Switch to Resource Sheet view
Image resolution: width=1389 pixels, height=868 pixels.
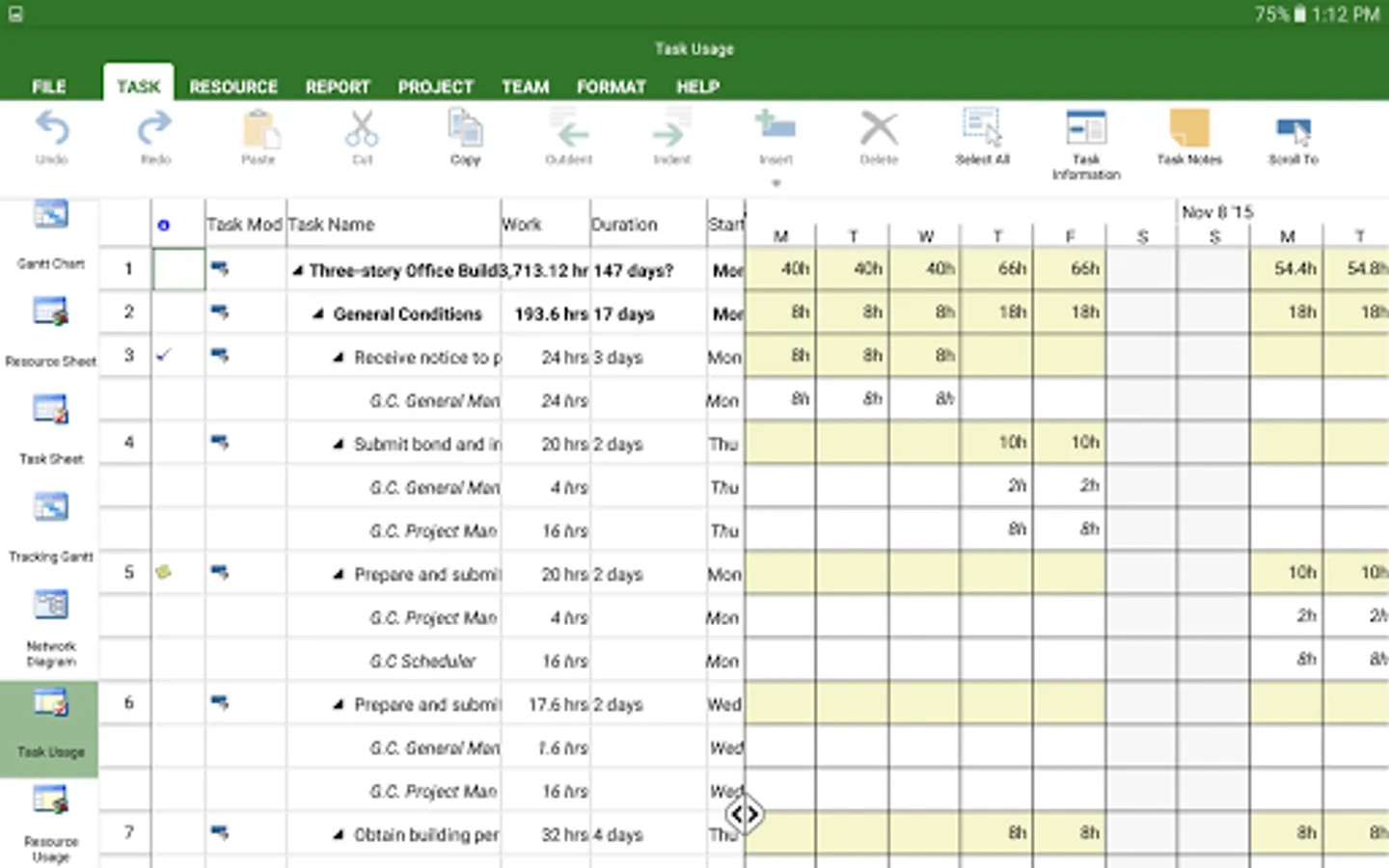50,332
